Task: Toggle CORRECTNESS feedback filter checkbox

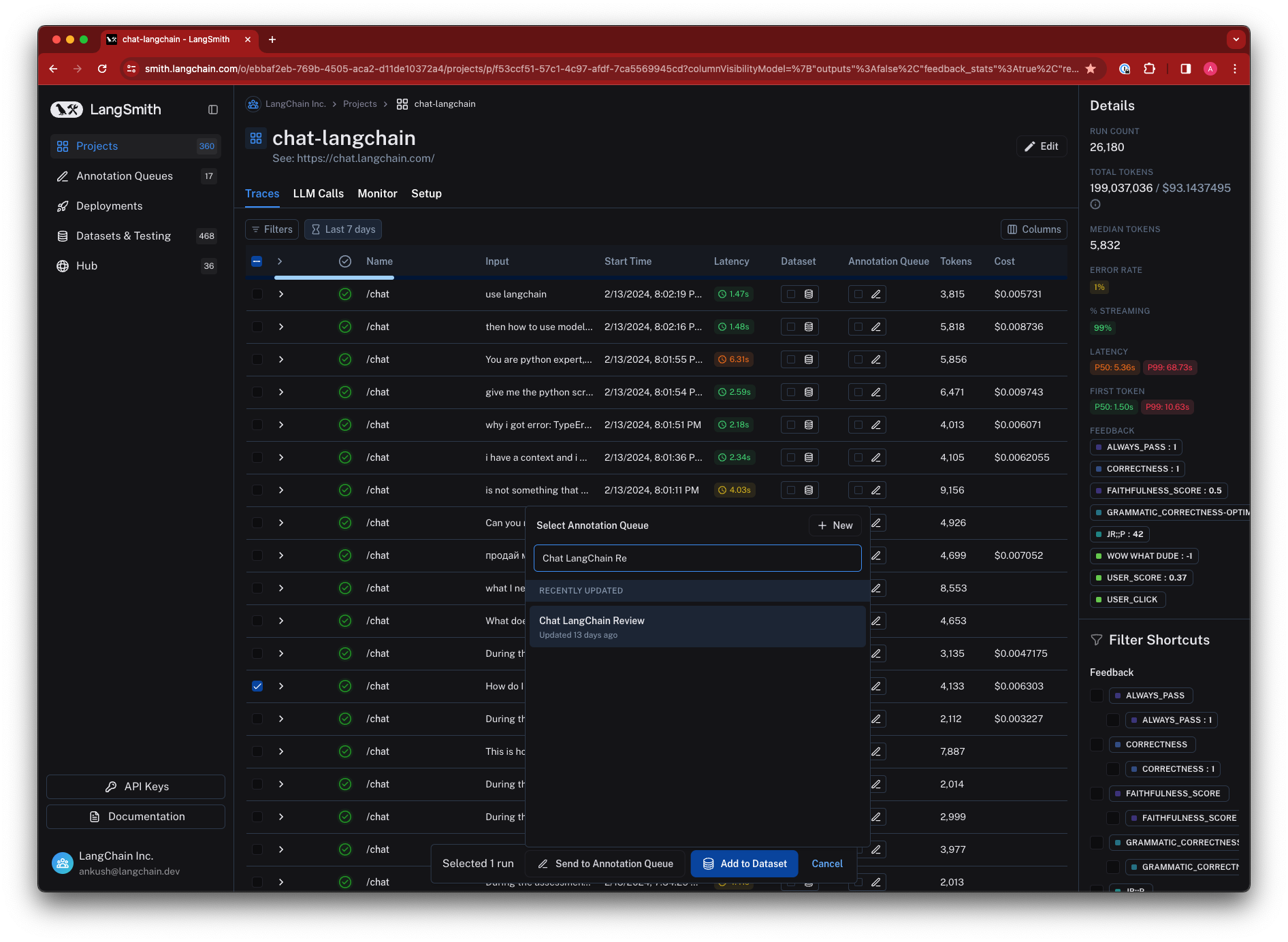Action: tap(1097, 745)
